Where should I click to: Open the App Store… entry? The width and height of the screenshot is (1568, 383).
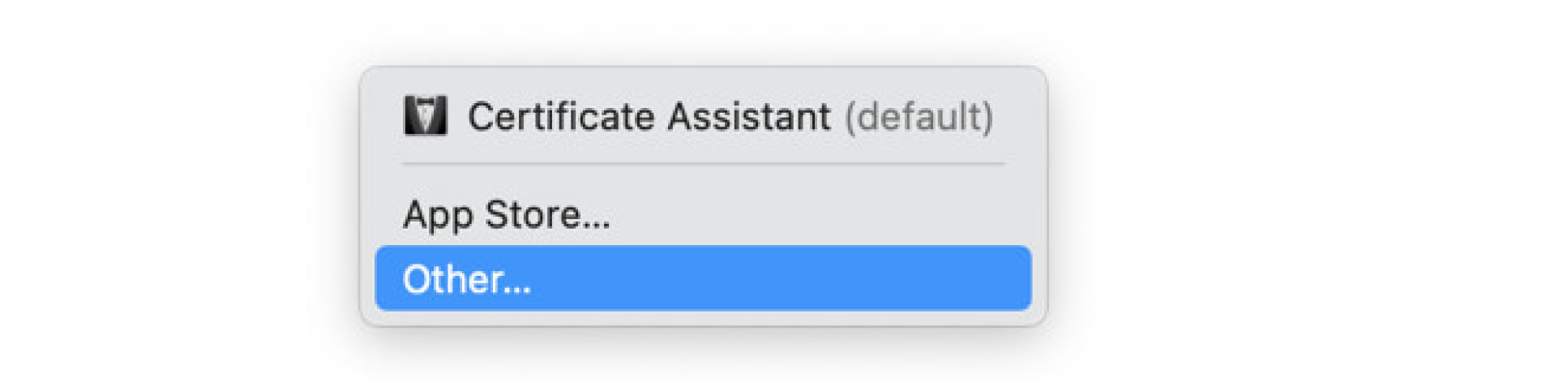point(507,215)
